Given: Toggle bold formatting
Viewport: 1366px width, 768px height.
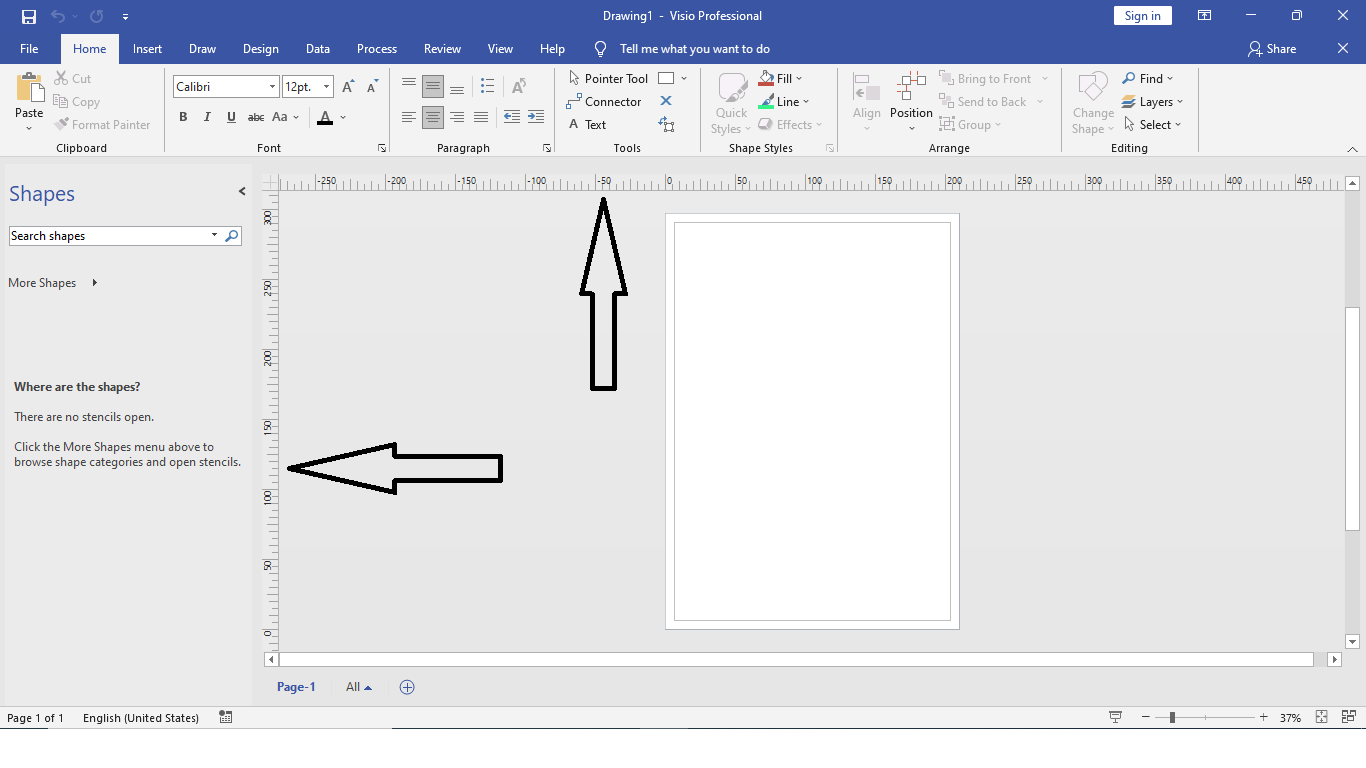Looking at the screenshot, I should 183,117.
